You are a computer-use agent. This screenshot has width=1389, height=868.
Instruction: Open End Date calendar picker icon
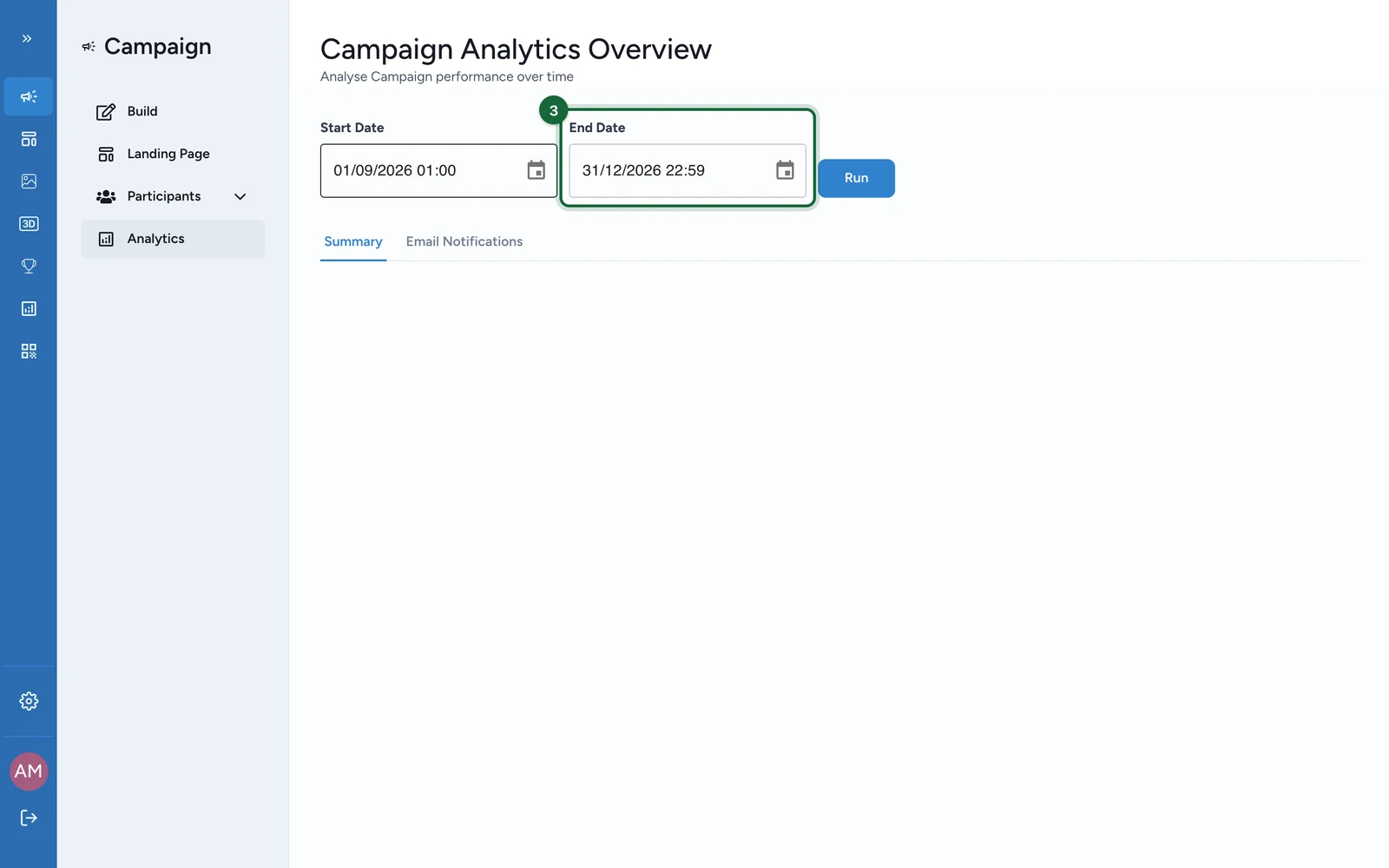[x=785, y=170]
